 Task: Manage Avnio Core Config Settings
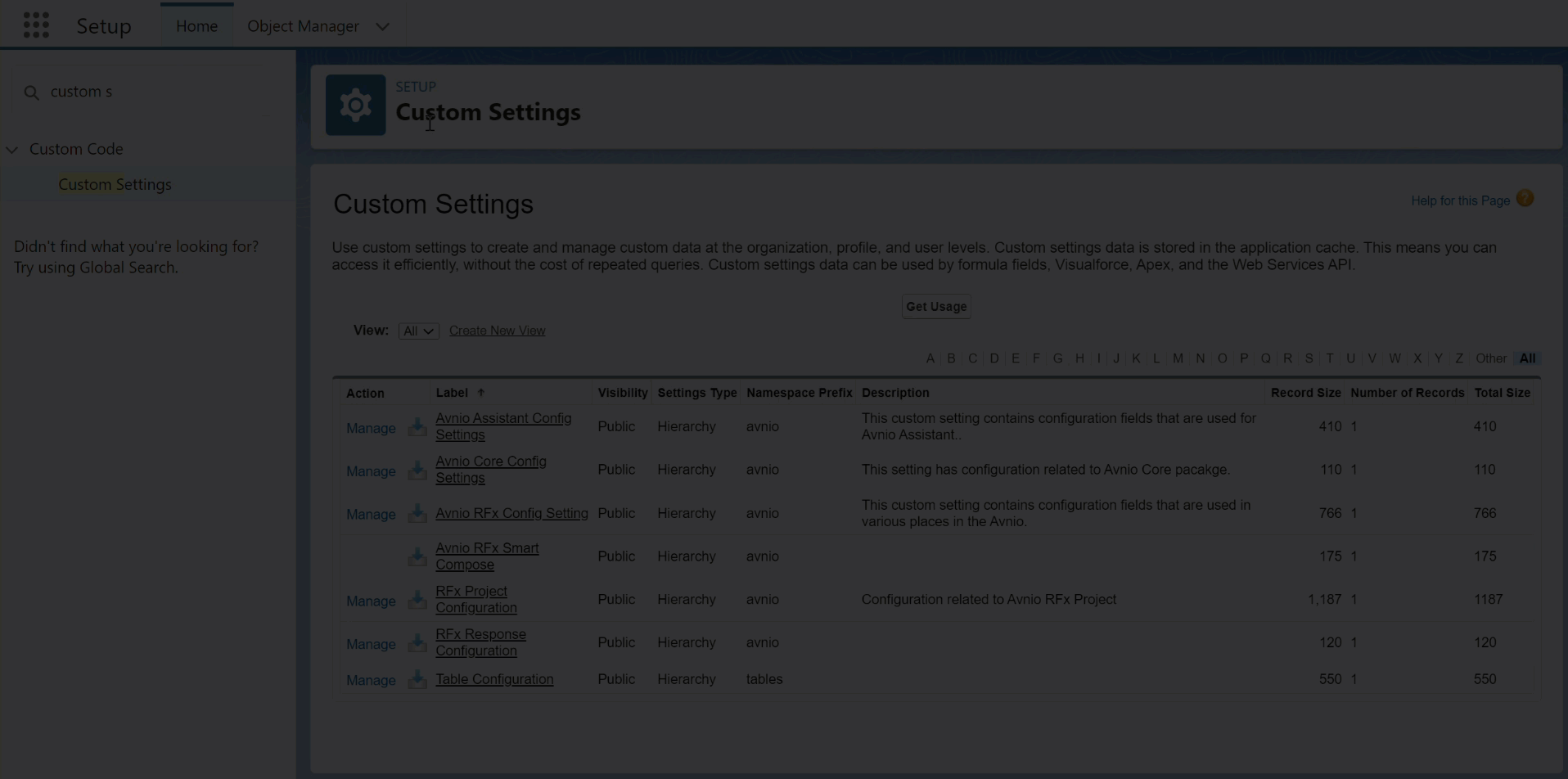pyautogui.click(x=371, y=471)
